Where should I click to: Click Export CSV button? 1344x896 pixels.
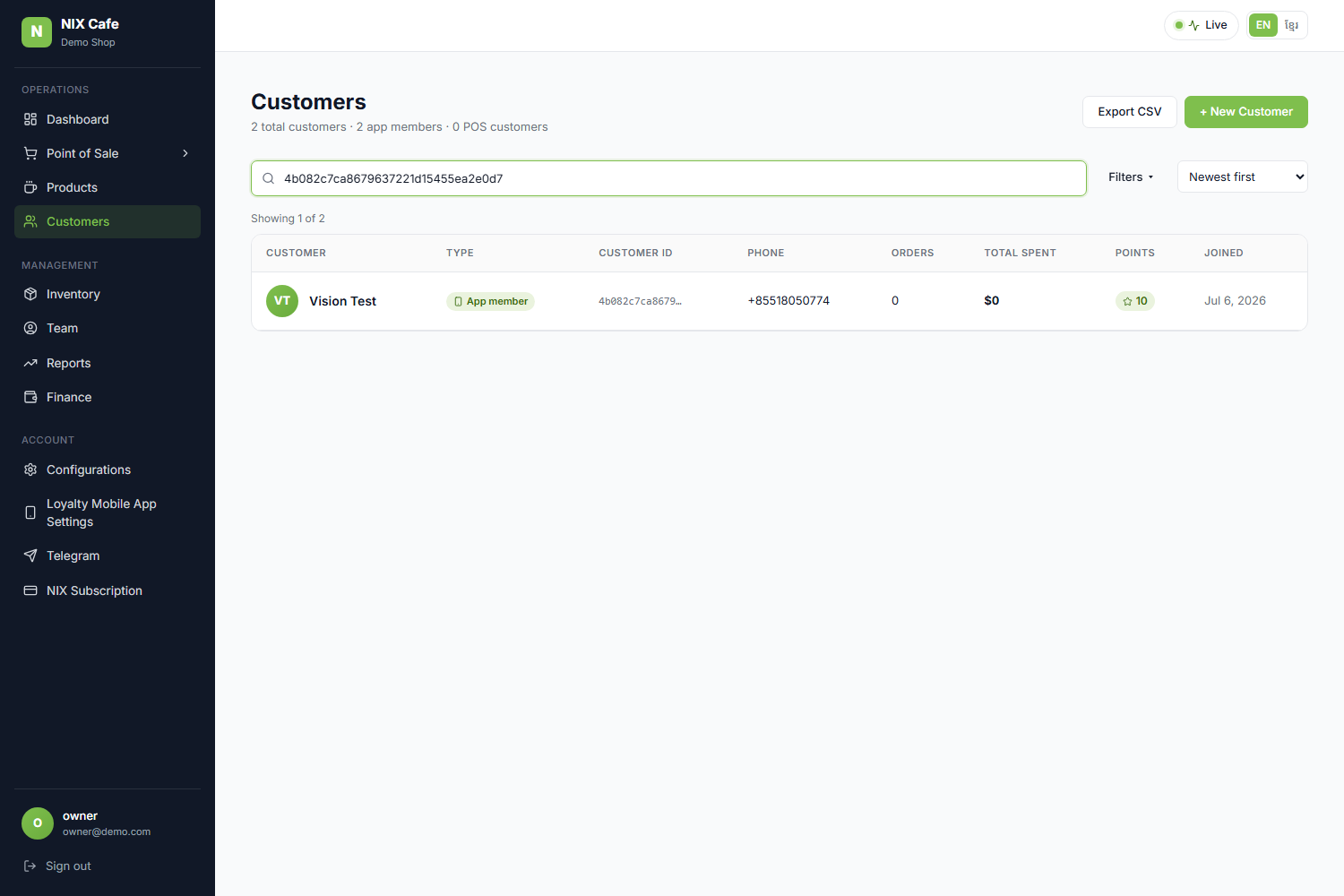click(x=1130, y=112)
